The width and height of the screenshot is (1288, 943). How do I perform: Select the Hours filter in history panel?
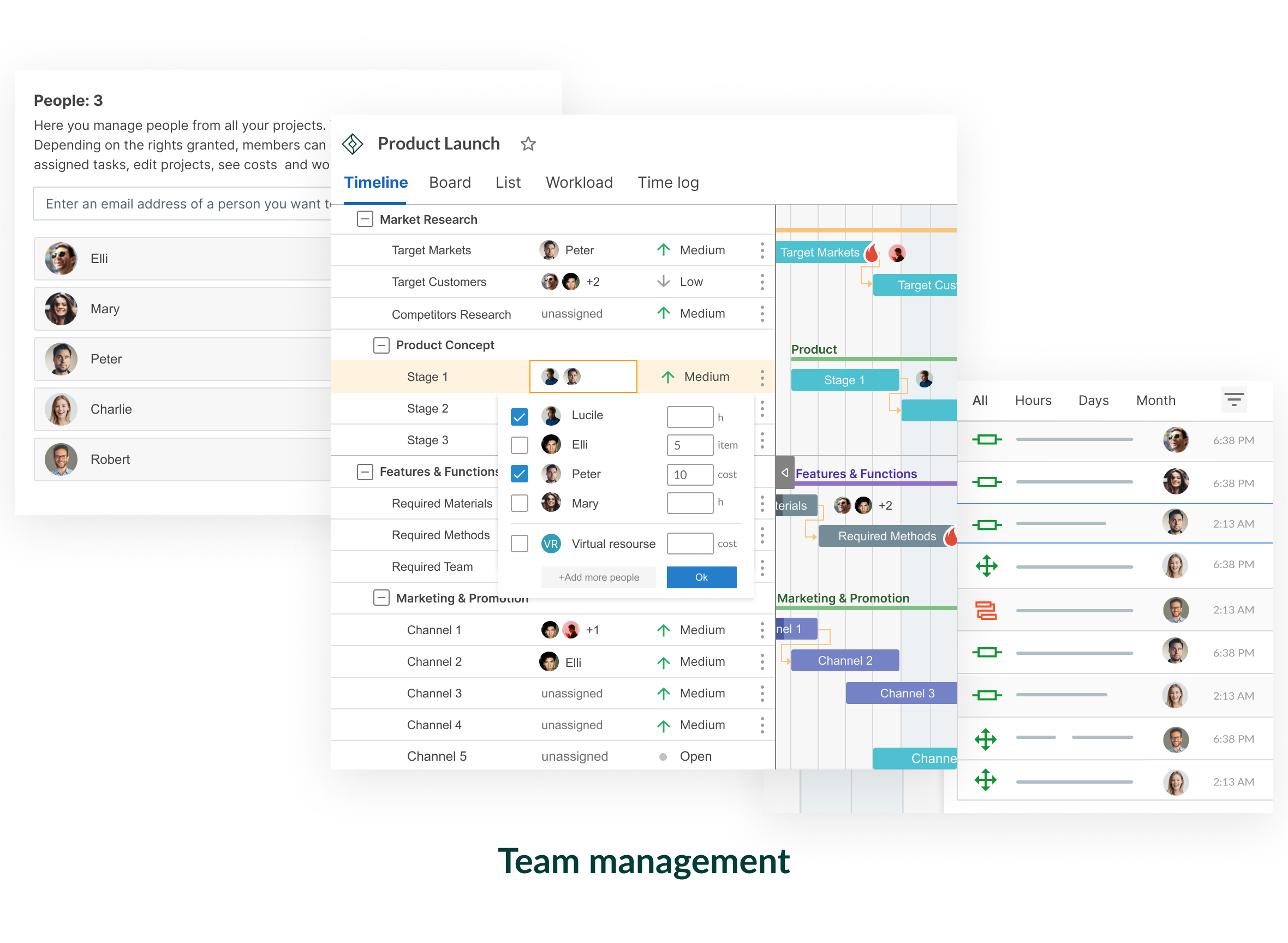(x=1033, y=401)
